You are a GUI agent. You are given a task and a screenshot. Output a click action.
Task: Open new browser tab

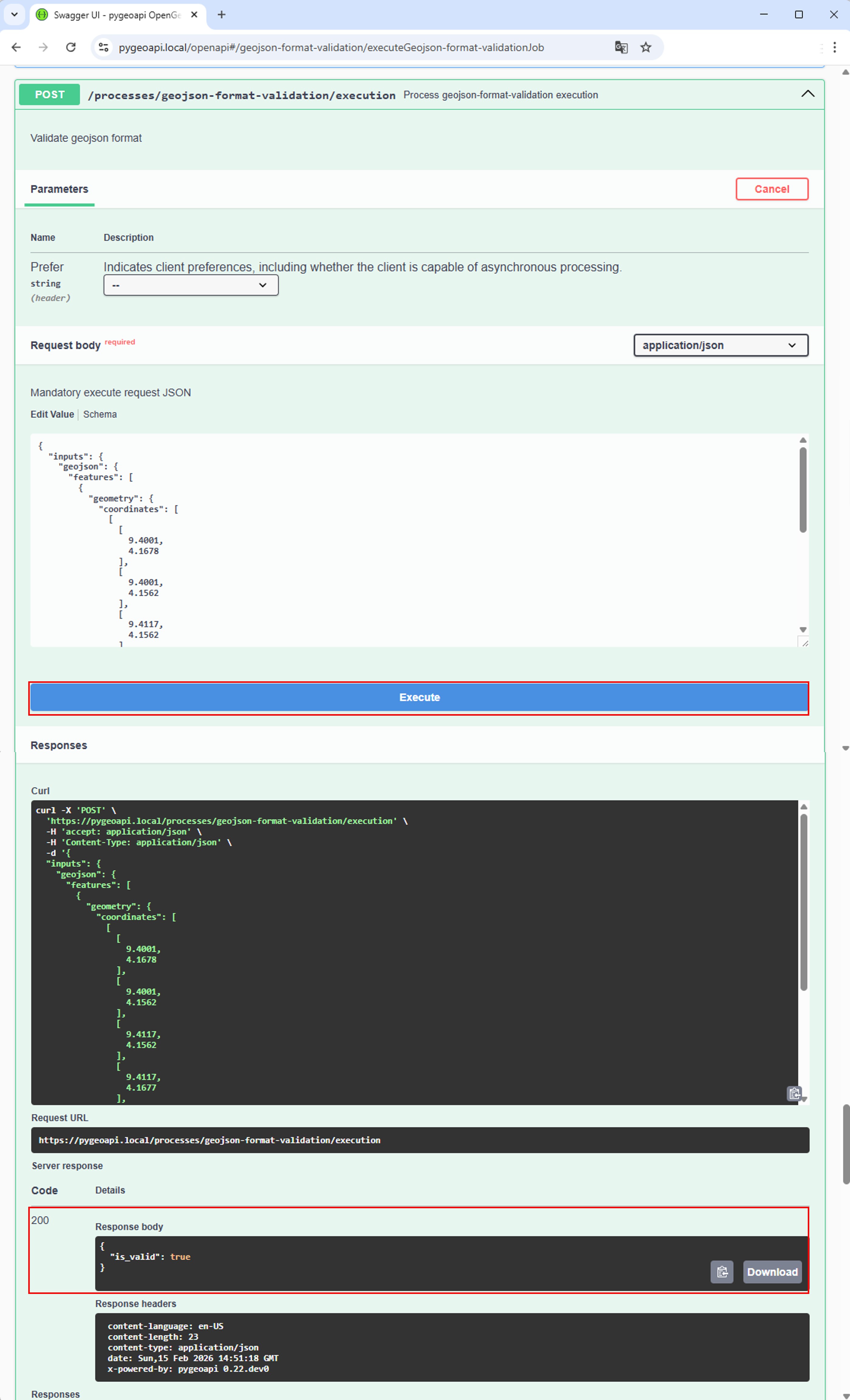point(221,15)
